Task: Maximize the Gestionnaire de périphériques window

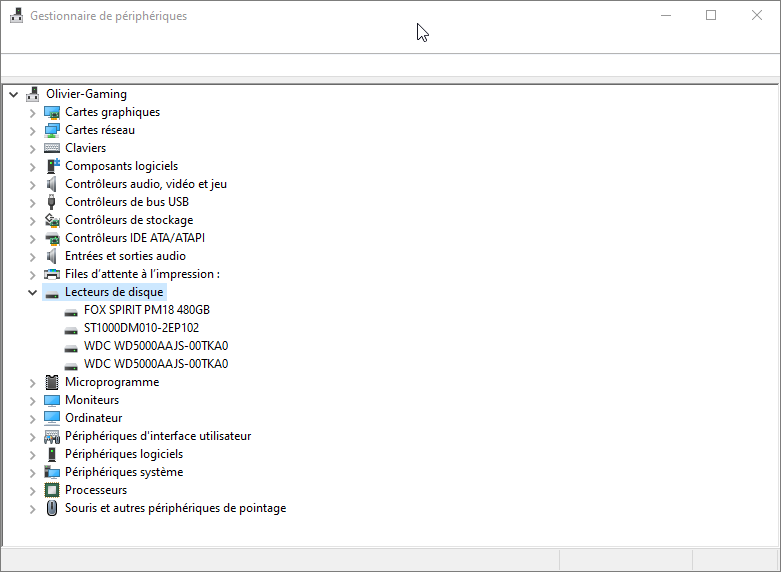Action: [711, 15]
